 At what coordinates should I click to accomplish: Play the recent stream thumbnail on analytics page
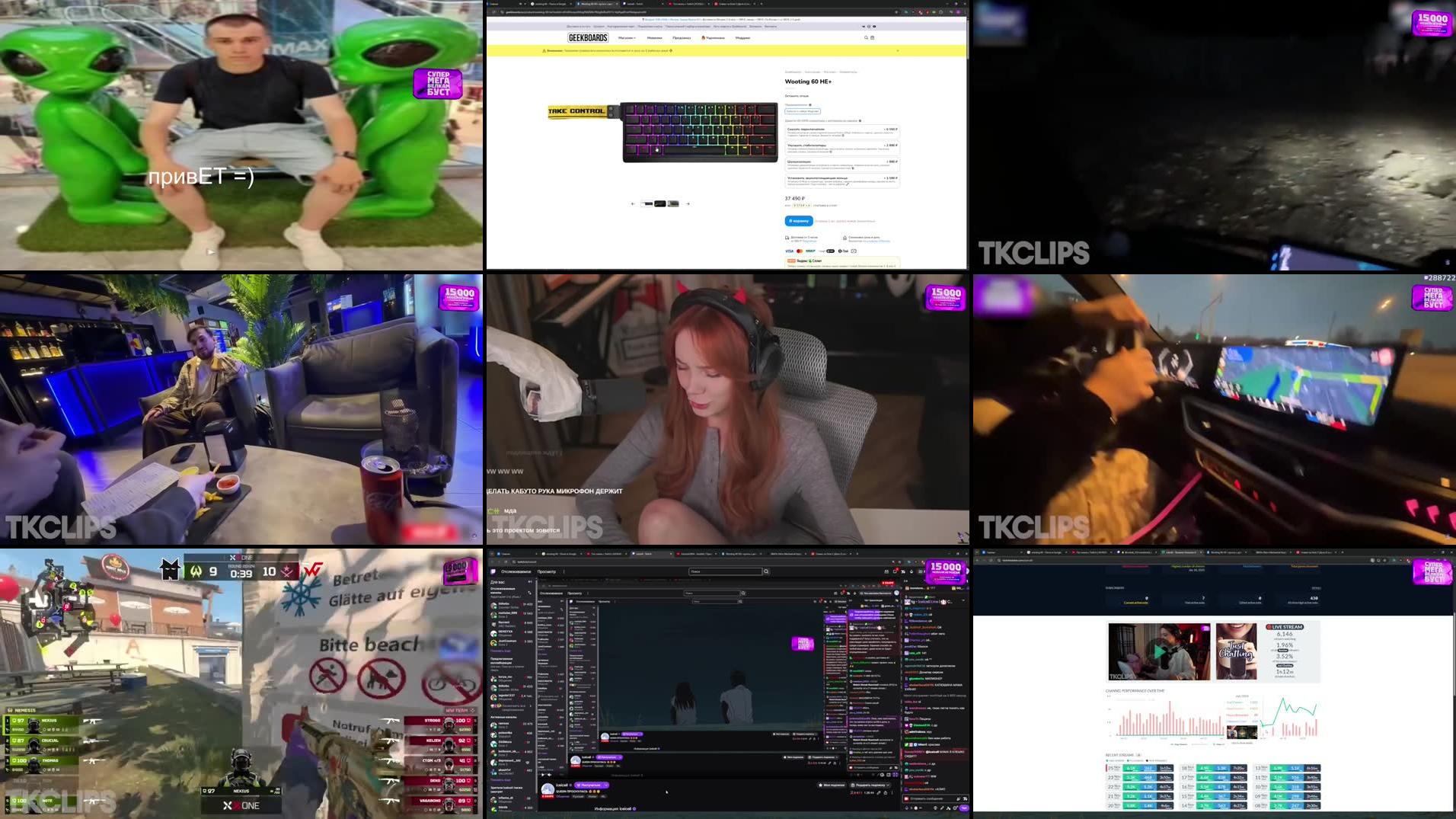[1160, 651]
